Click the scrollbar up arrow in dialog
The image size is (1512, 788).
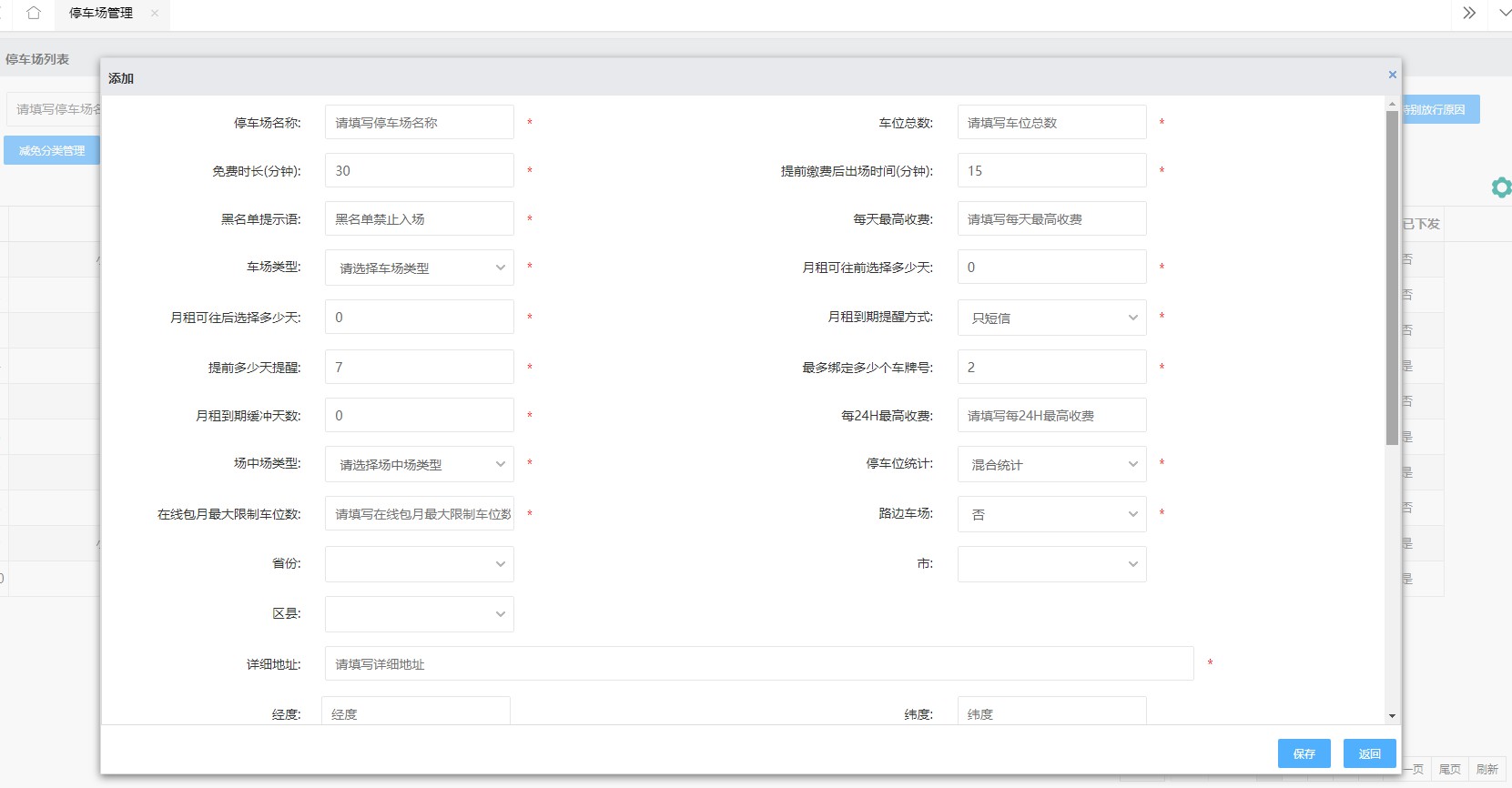(x=1392, y=105)
